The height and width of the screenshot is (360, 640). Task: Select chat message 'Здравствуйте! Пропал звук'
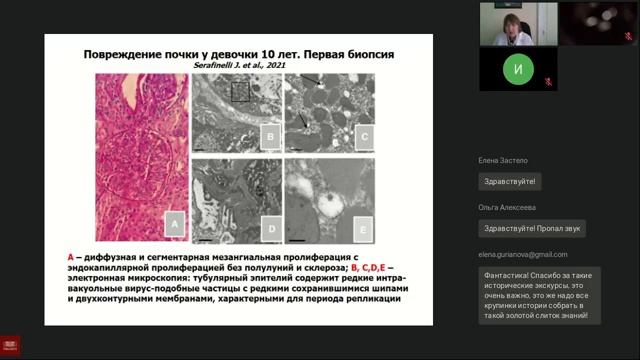tap(532, 229)
